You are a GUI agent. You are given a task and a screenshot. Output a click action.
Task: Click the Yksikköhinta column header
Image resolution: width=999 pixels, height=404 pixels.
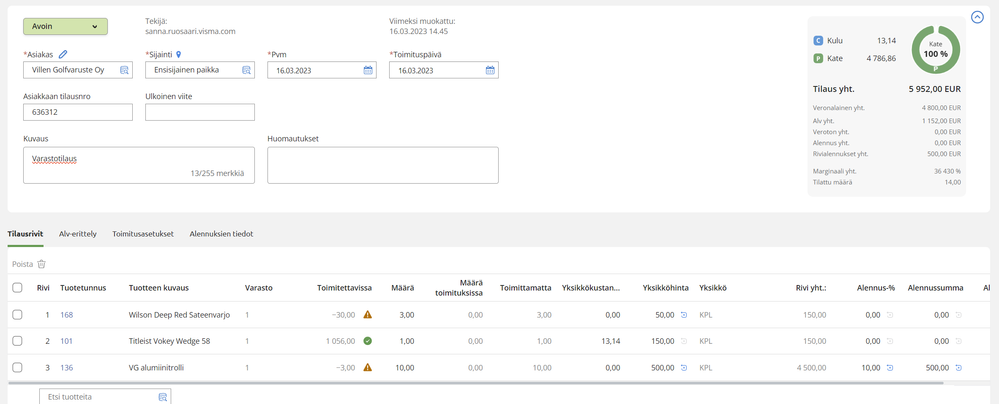click(665, 288)
